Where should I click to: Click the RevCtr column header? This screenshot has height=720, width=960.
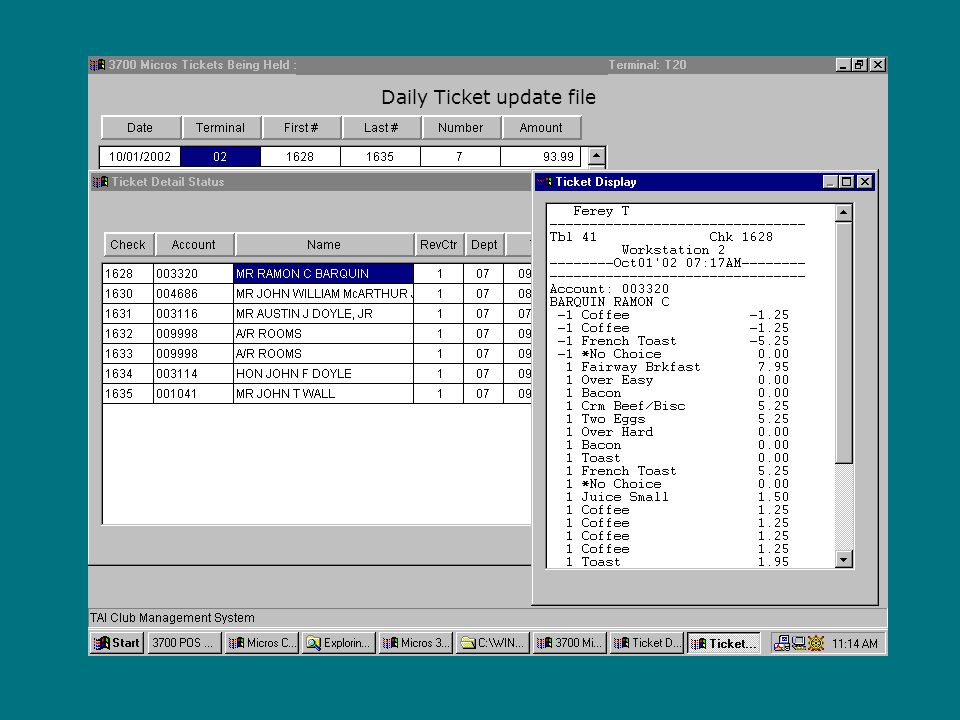[x=439, y=244]
